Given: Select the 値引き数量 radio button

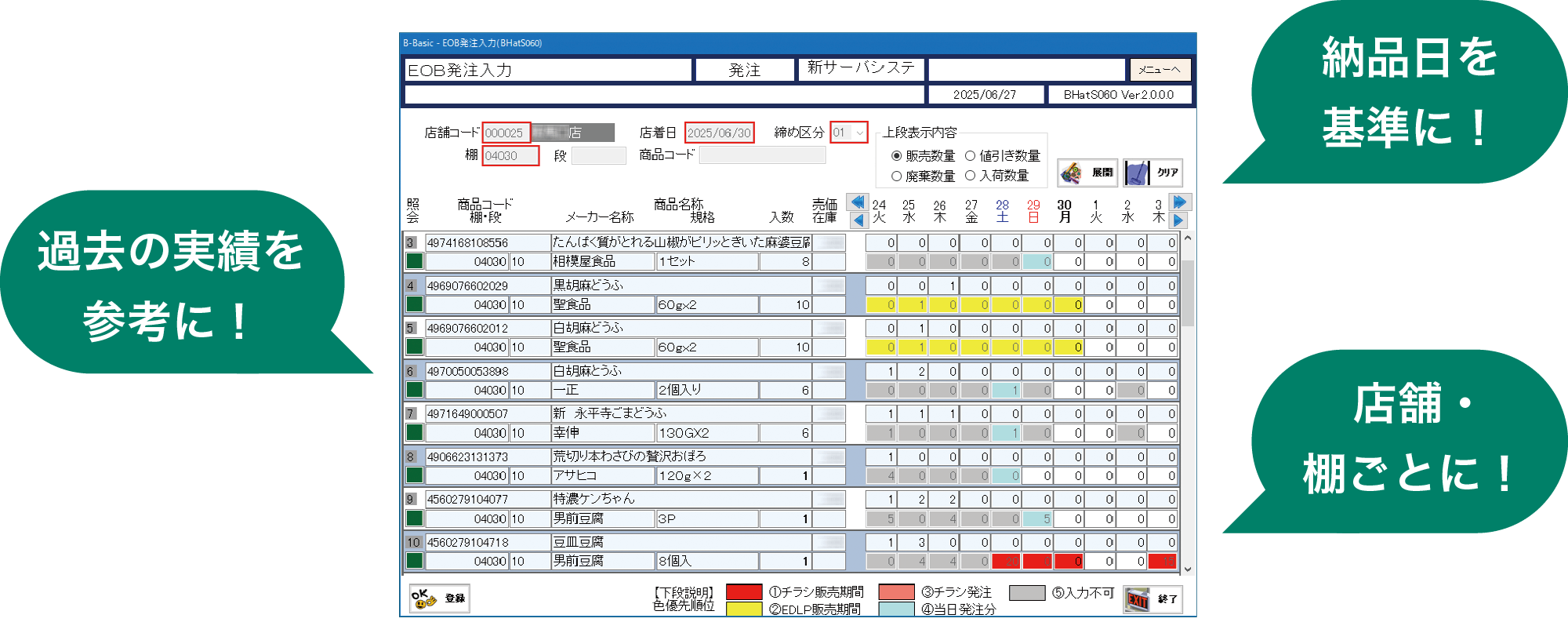Looking at the screenshot, I should (971, 156).
